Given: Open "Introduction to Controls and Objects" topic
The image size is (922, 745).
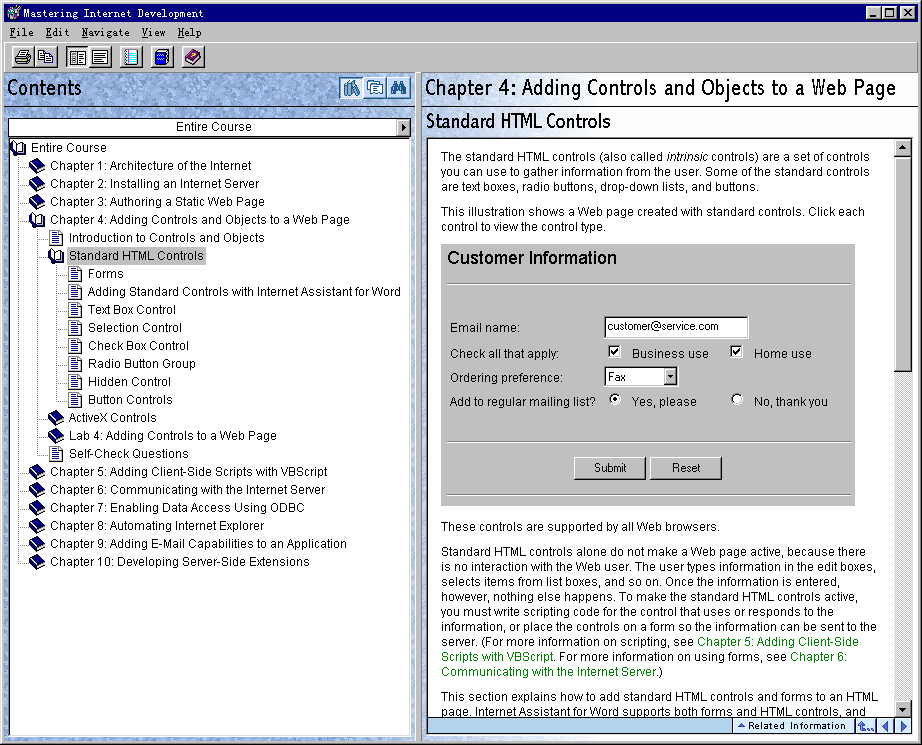Looking at the screenshot, I should coord(166,238).
